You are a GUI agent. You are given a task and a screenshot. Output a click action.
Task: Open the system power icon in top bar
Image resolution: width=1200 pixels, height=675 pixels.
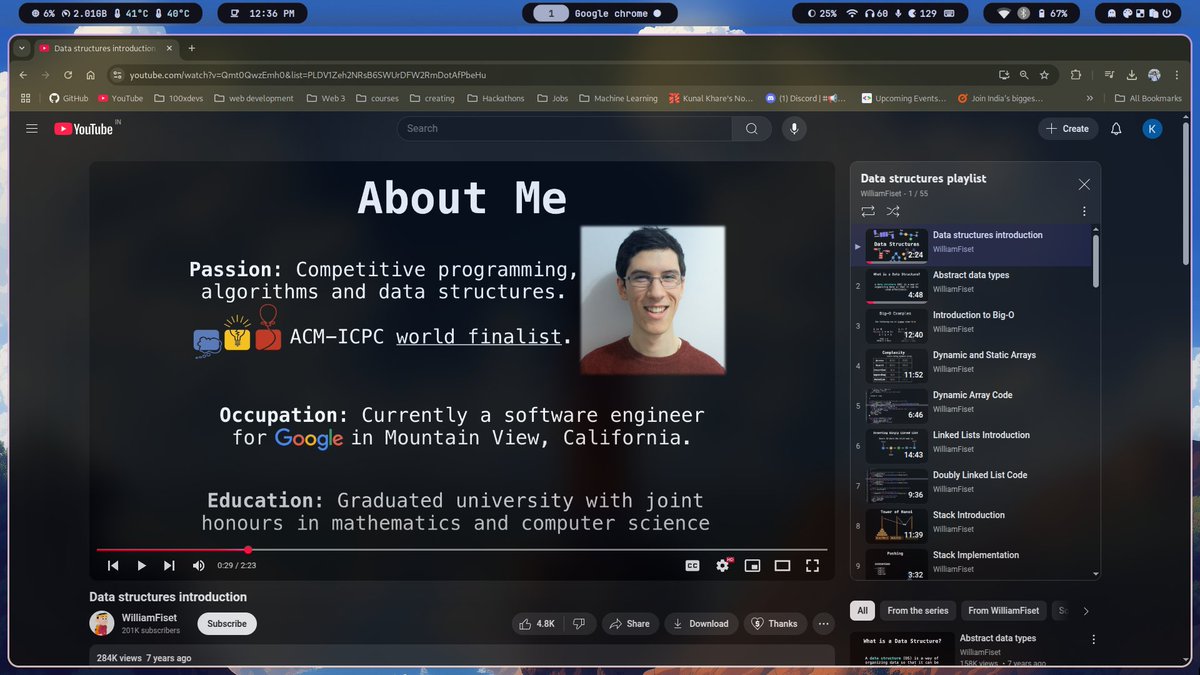point(1166,14)
